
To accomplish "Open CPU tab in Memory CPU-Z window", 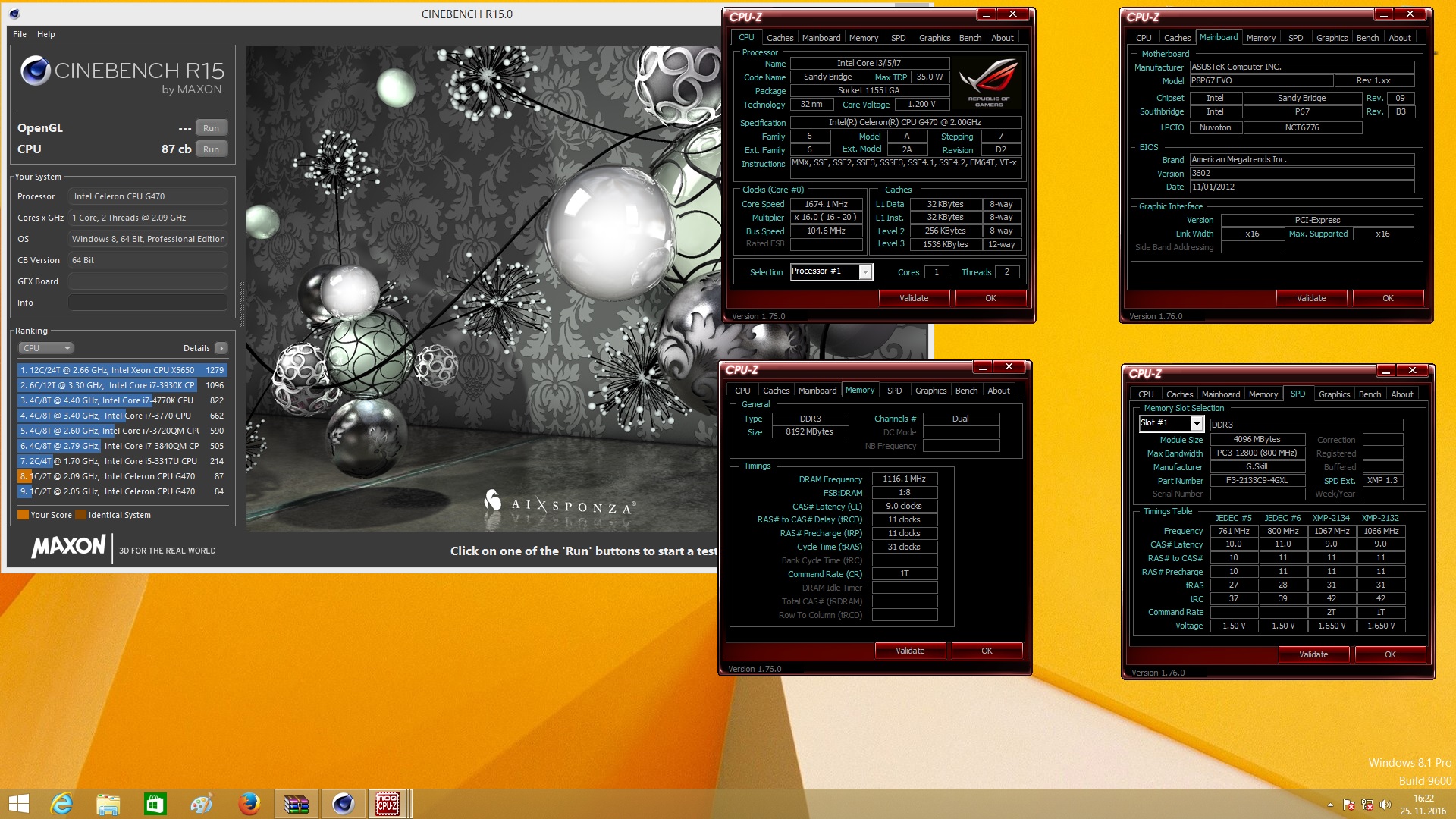I will [742, 391].
